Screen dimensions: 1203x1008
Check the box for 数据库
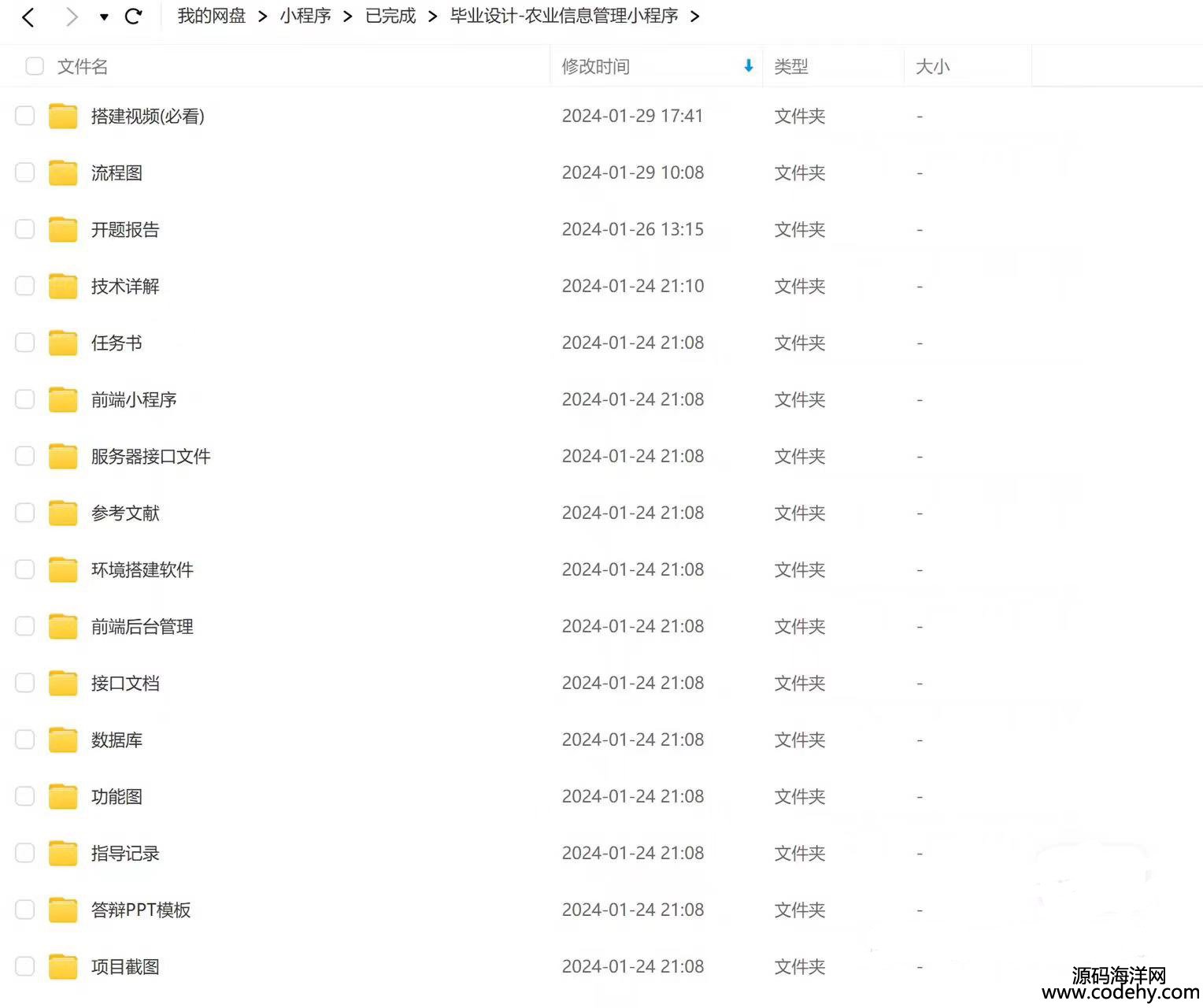coord(25,739)
